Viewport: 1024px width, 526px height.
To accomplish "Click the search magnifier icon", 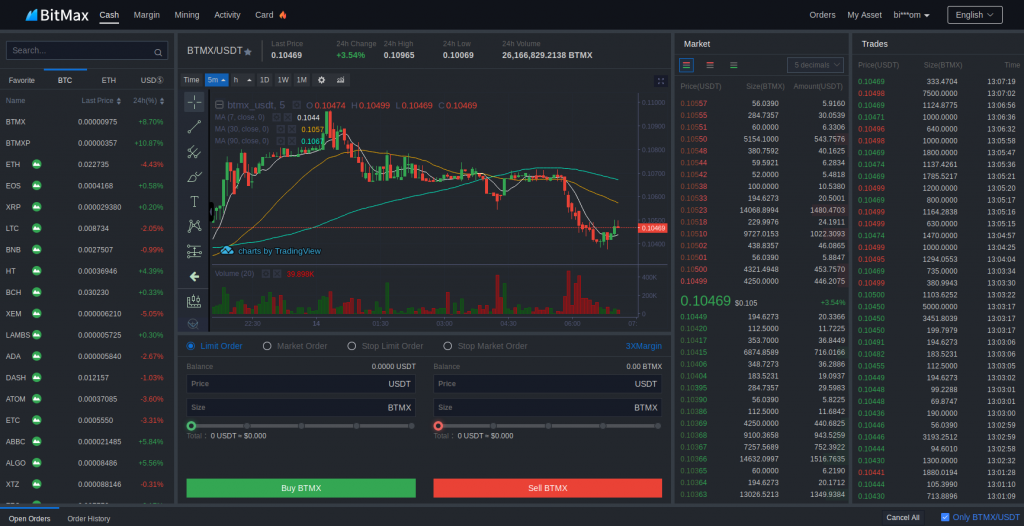I will click(158, 52).
